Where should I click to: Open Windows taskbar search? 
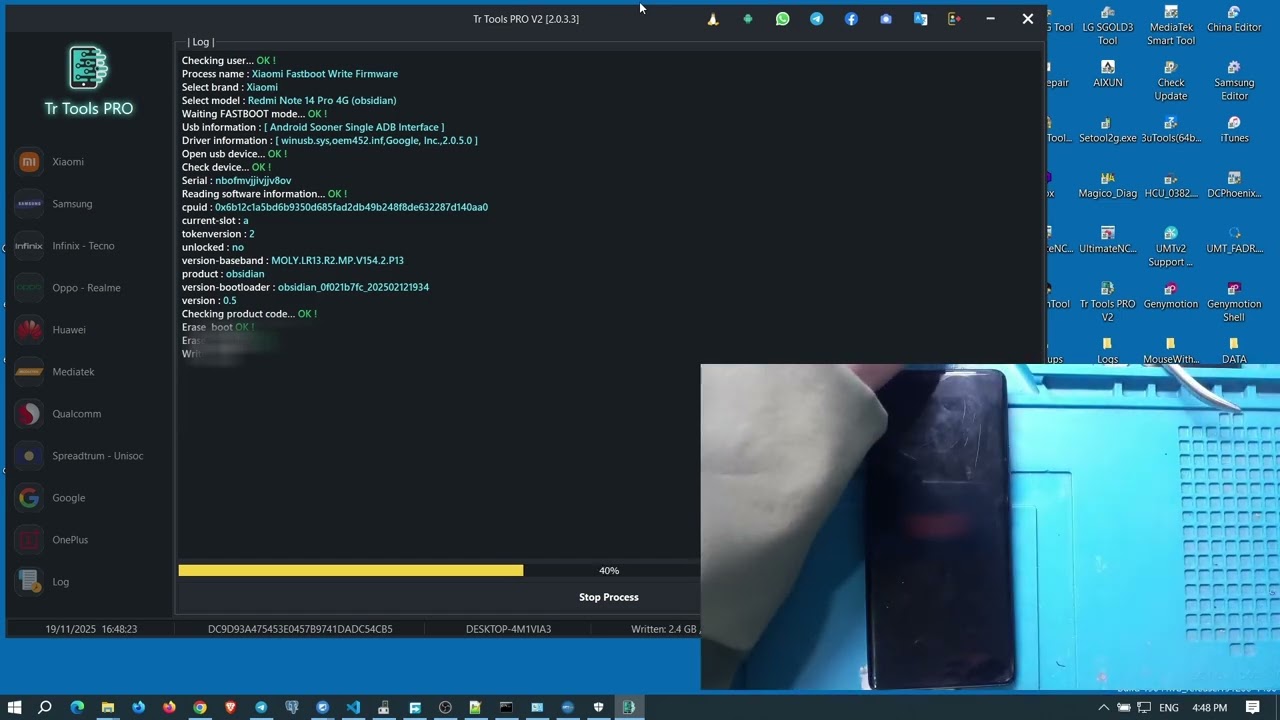coord(45,707)
